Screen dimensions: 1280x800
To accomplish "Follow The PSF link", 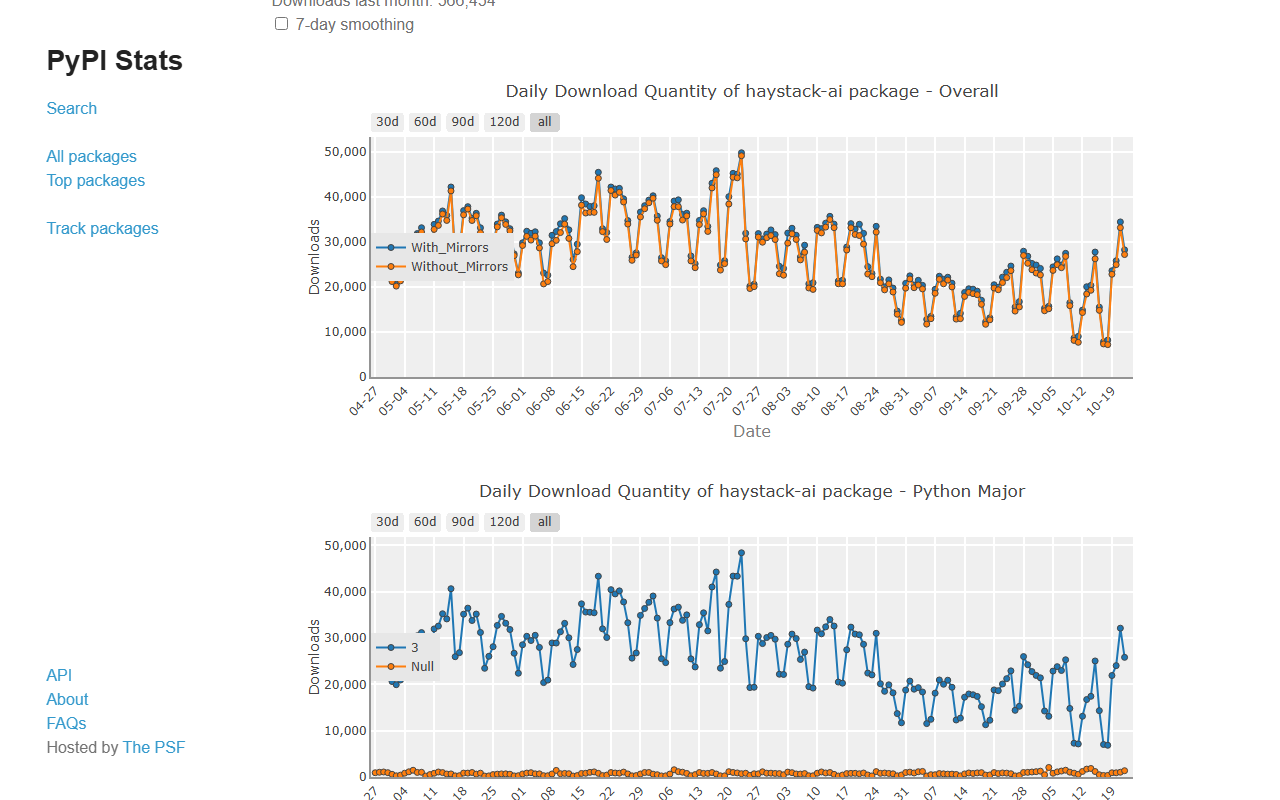I will (154, 747).
